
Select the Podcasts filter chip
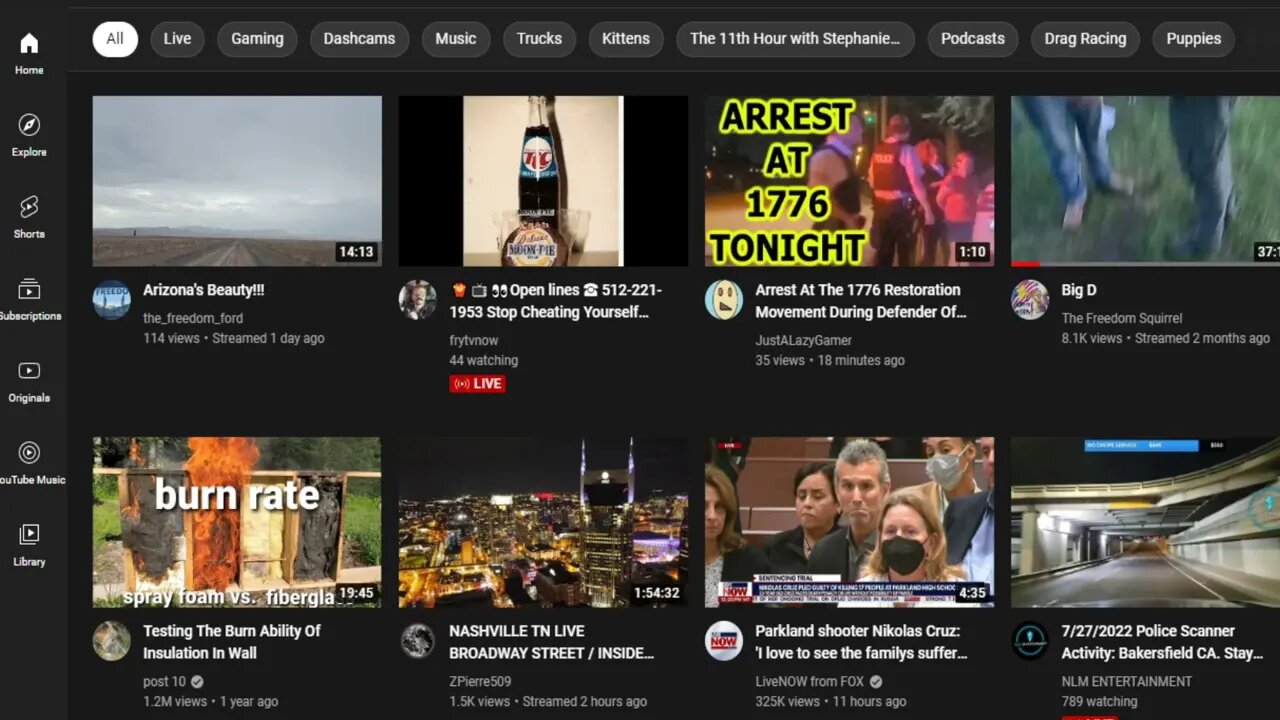click(x=972, y=39)
